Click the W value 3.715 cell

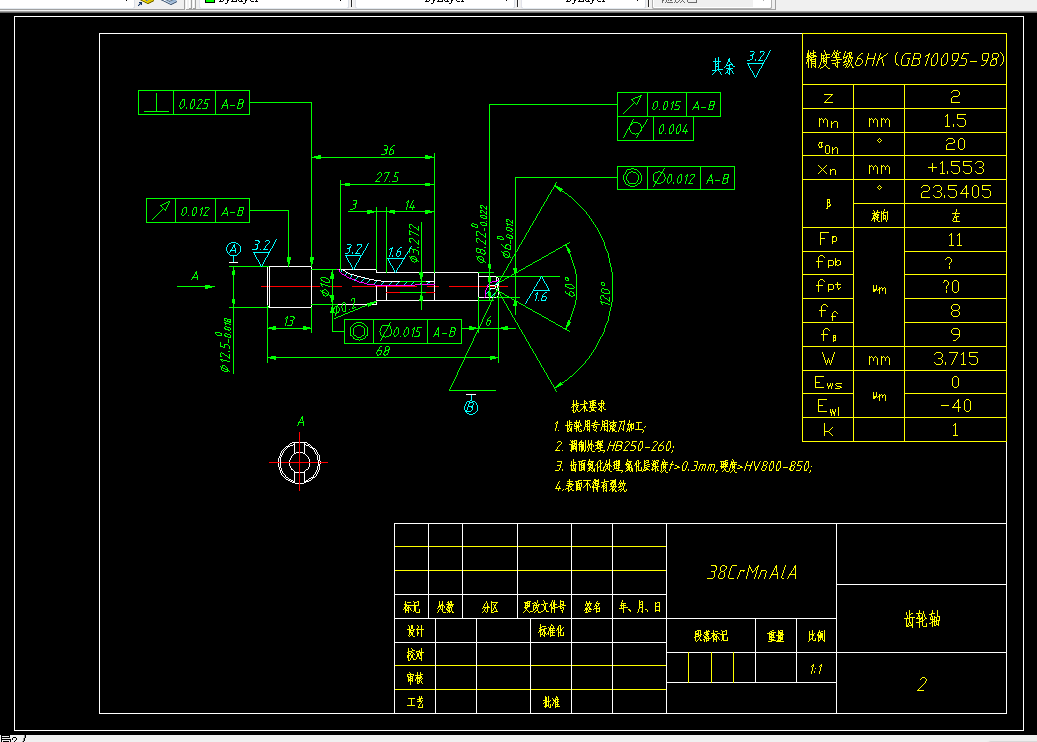coord(955,358)
